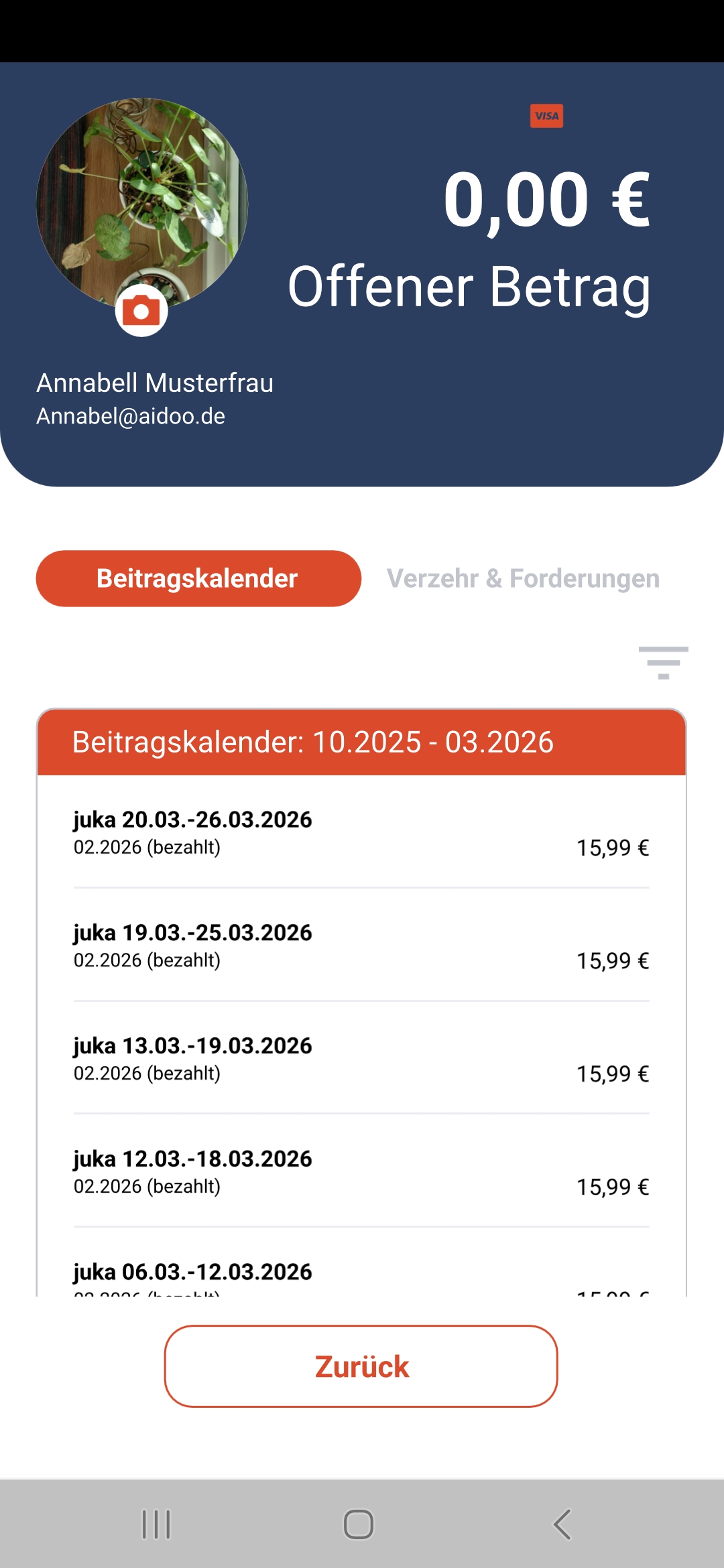Image resolution: width=724 pixels, height=1568 pixels.
Task: Tap the Offener Betrag label
Action: click(469, 287)
